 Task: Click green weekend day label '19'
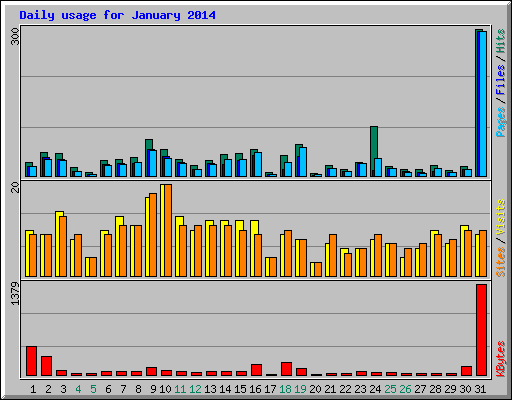(x=300, y=389)
